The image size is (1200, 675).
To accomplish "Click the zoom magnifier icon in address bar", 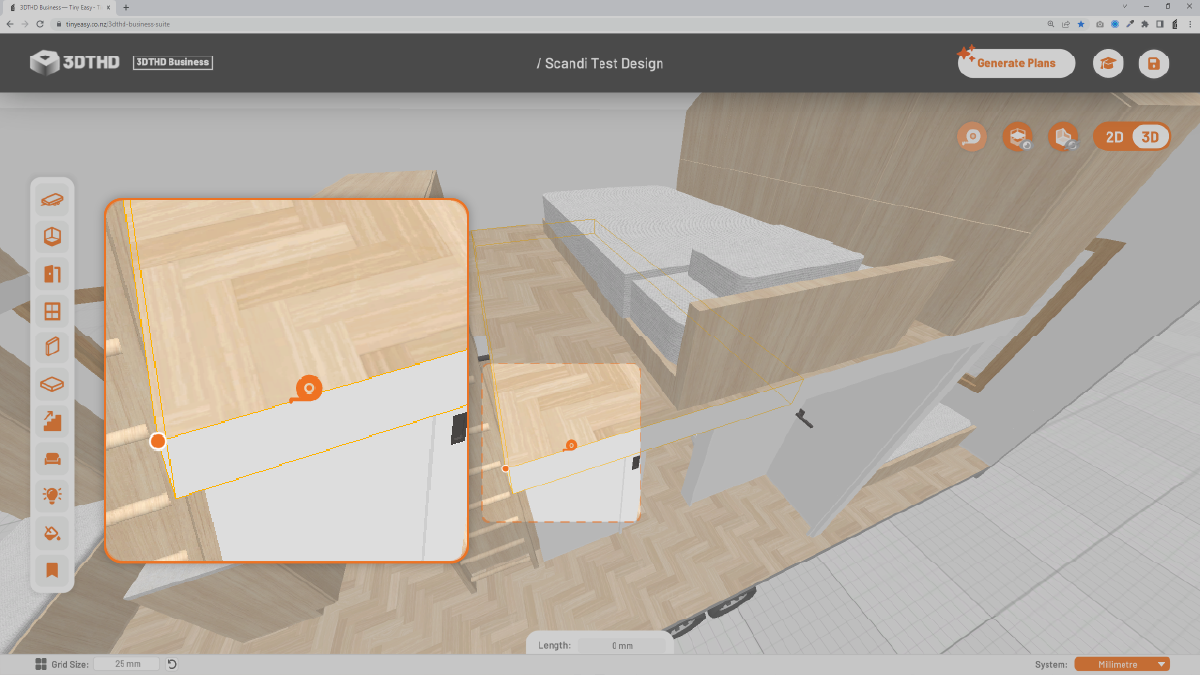I will click(x=1052, y=24).
